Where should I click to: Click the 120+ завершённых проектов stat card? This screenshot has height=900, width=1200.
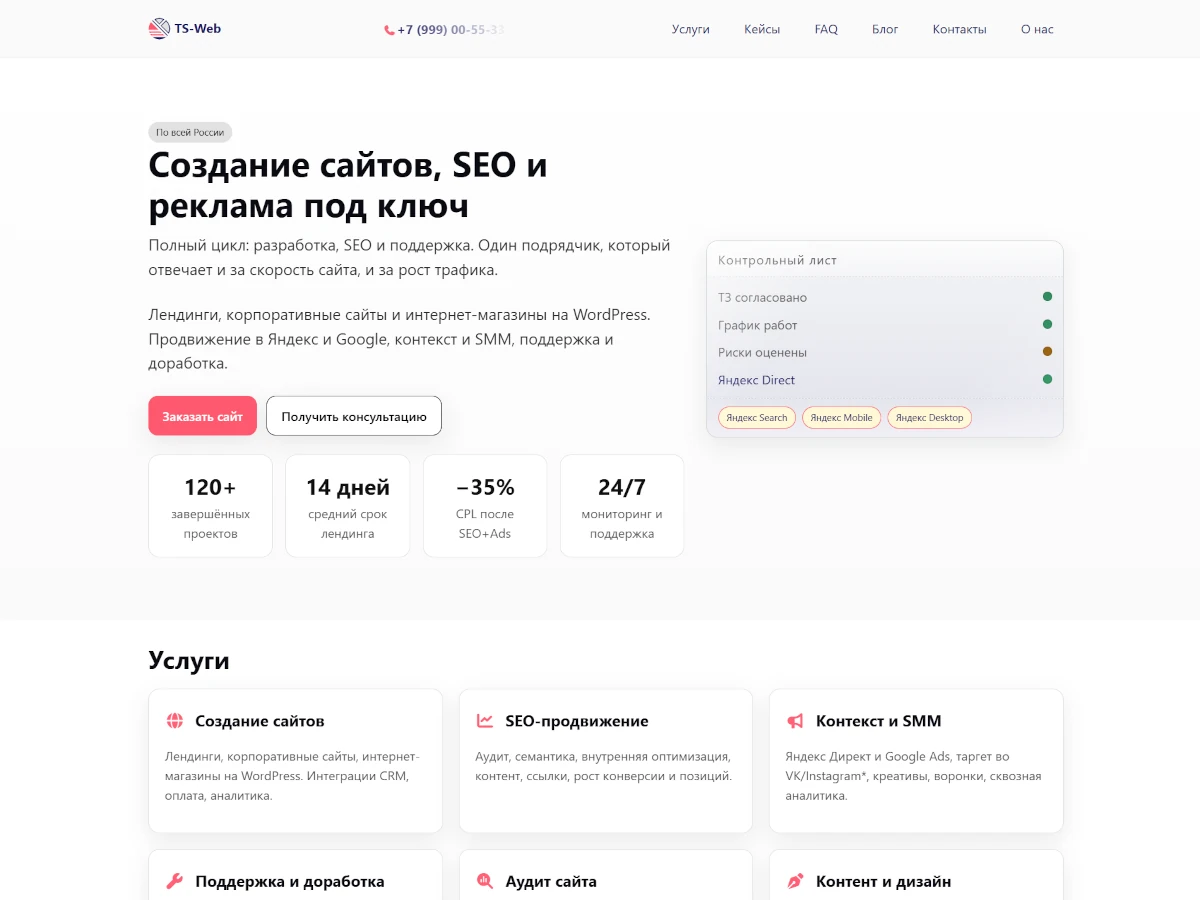coord(210,506)
